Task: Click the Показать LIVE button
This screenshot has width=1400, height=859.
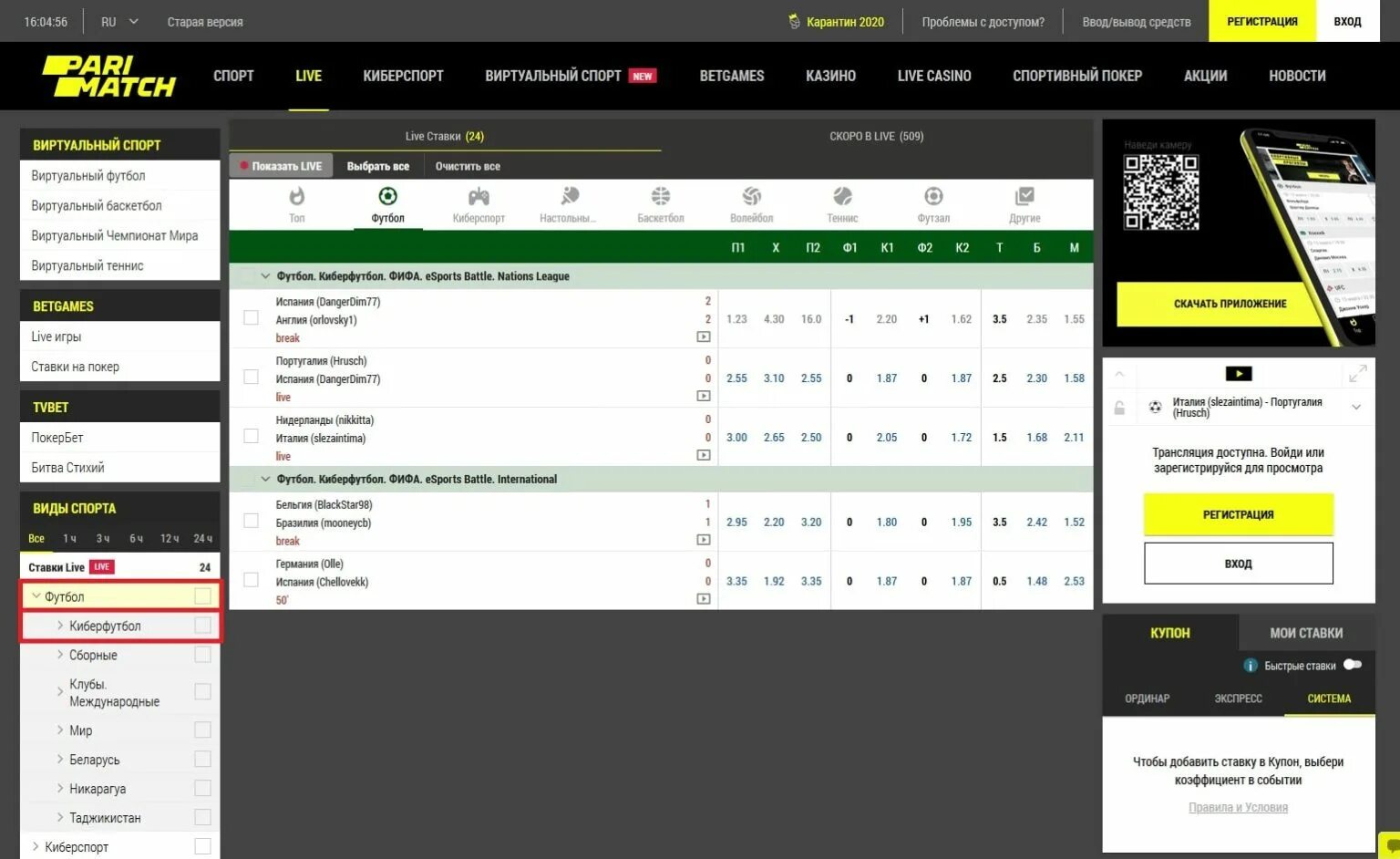Action: tap(281, 166)
